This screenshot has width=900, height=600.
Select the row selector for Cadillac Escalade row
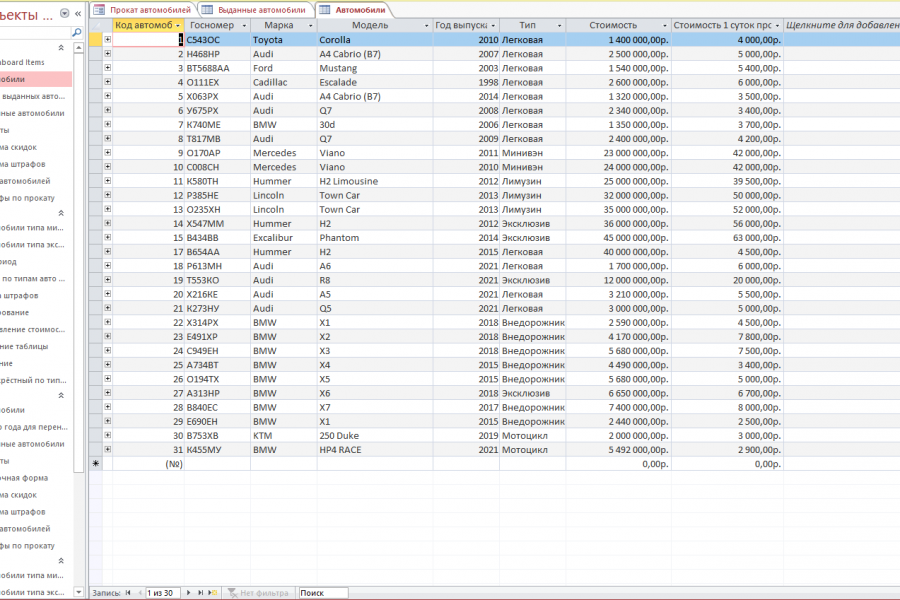96,82
